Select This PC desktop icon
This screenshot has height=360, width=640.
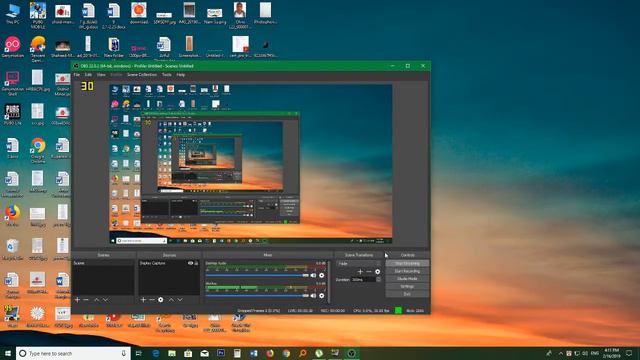(x=13, y=13)
